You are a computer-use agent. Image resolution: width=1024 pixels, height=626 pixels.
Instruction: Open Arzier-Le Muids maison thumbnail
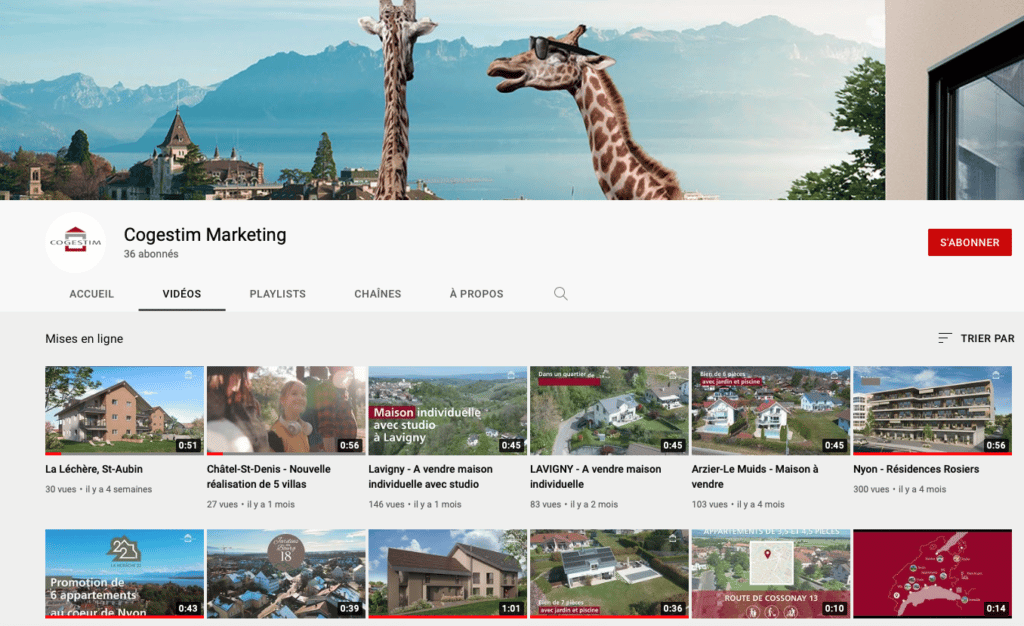[x=770, y=410]
